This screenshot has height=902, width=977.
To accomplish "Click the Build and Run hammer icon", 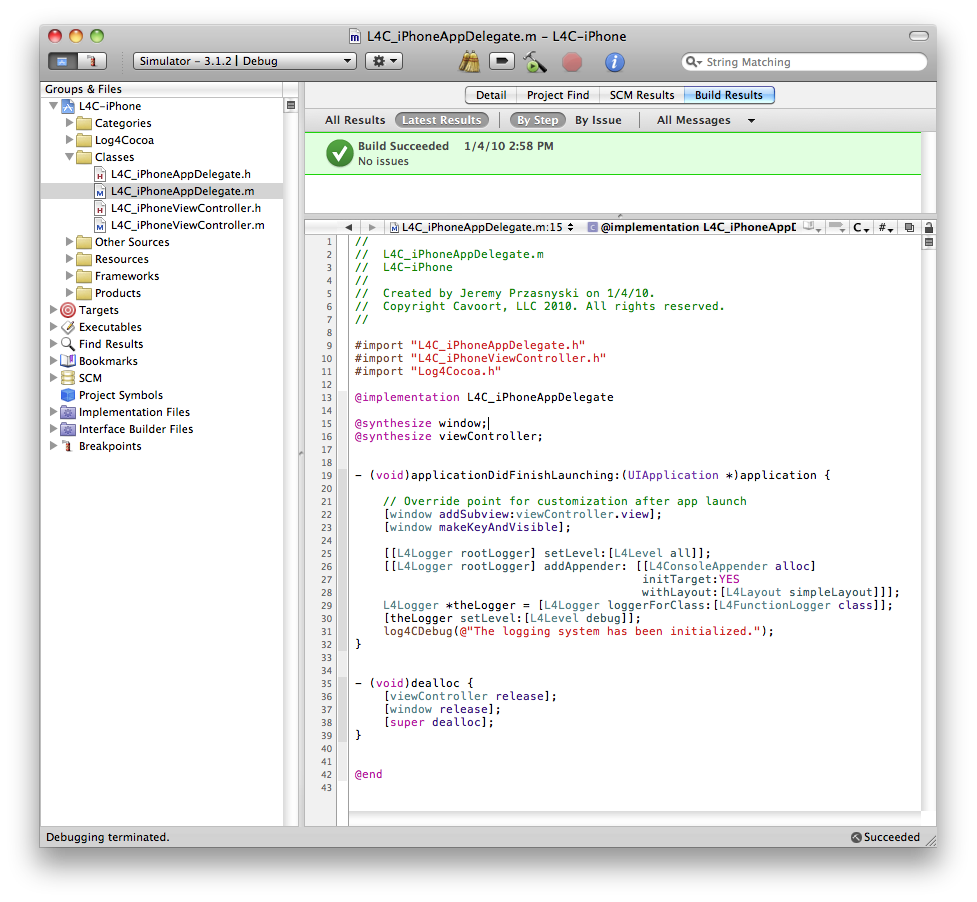I will coord(535,62).
